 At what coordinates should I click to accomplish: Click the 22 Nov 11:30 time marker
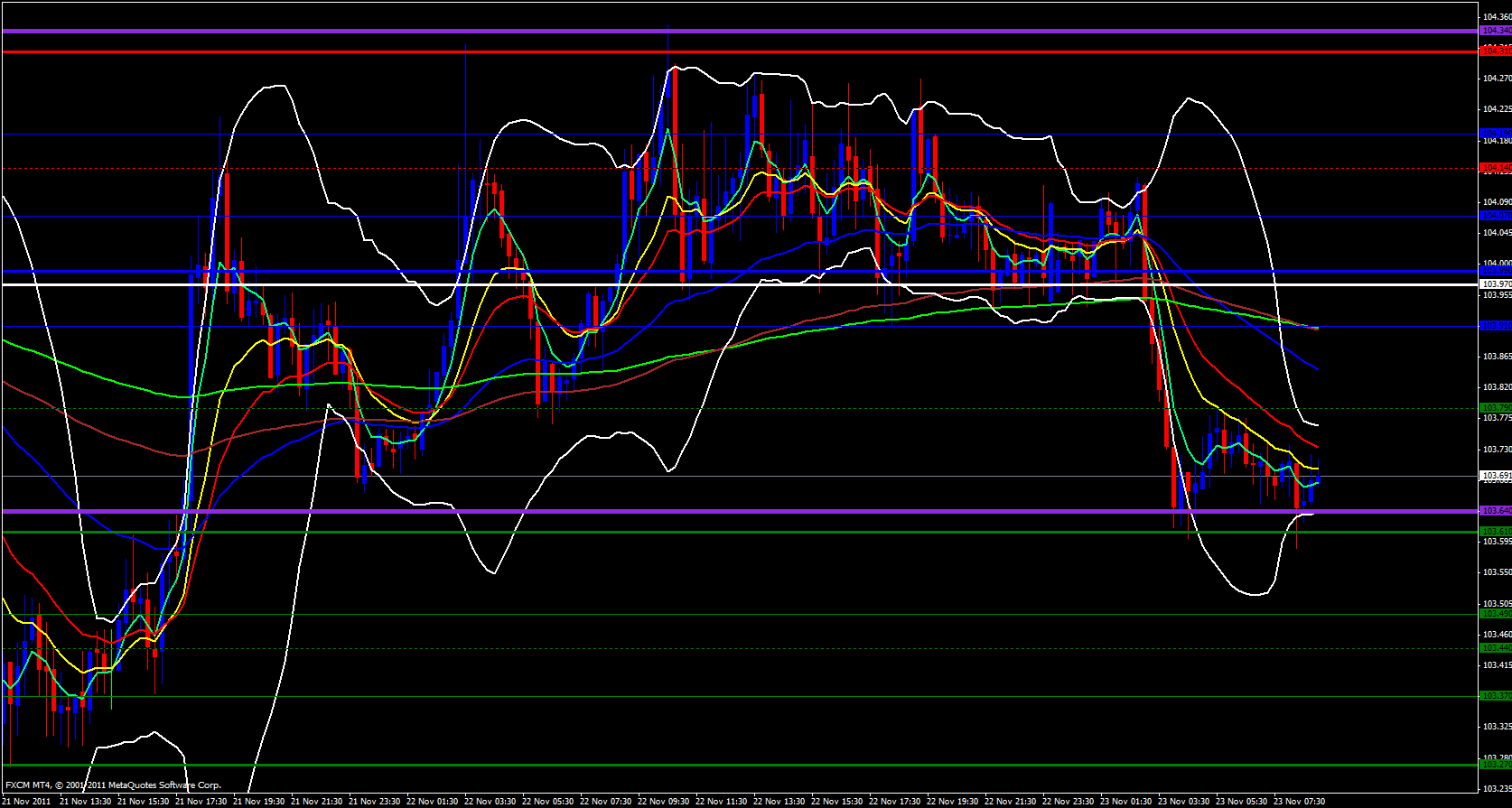click(x=722, y=801)
